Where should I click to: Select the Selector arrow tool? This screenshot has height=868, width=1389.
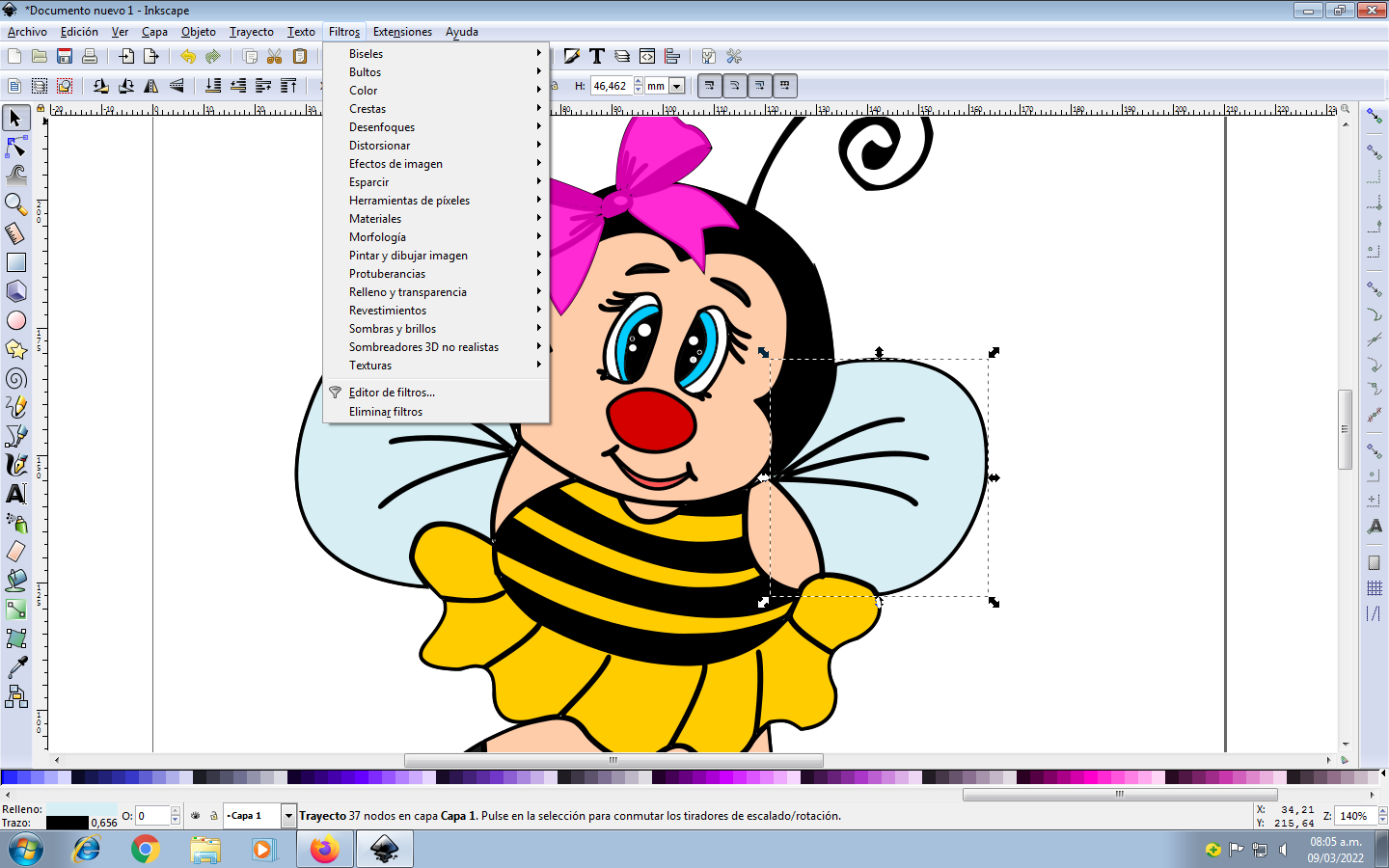point(15,118)
